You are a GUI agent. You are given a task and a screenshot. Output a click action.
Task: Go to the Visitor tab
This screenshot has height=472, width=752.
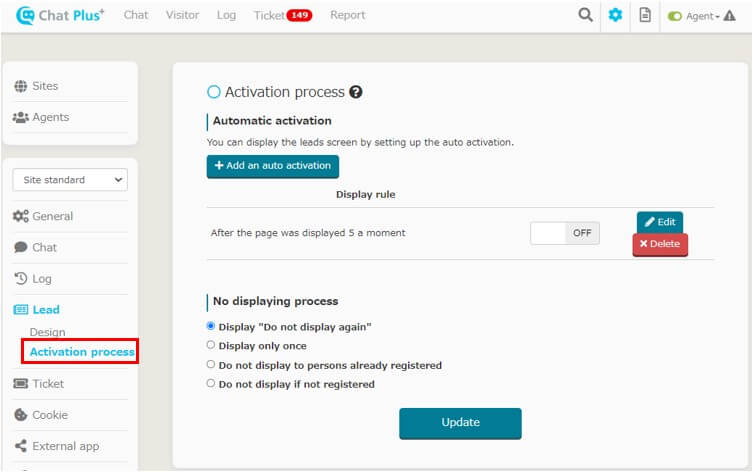(182, 15)
